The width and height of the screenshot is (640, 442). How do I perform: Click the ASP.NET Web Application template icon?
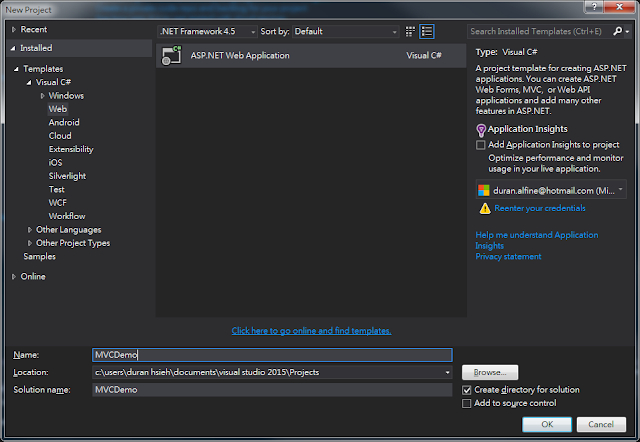click(171, 56)
